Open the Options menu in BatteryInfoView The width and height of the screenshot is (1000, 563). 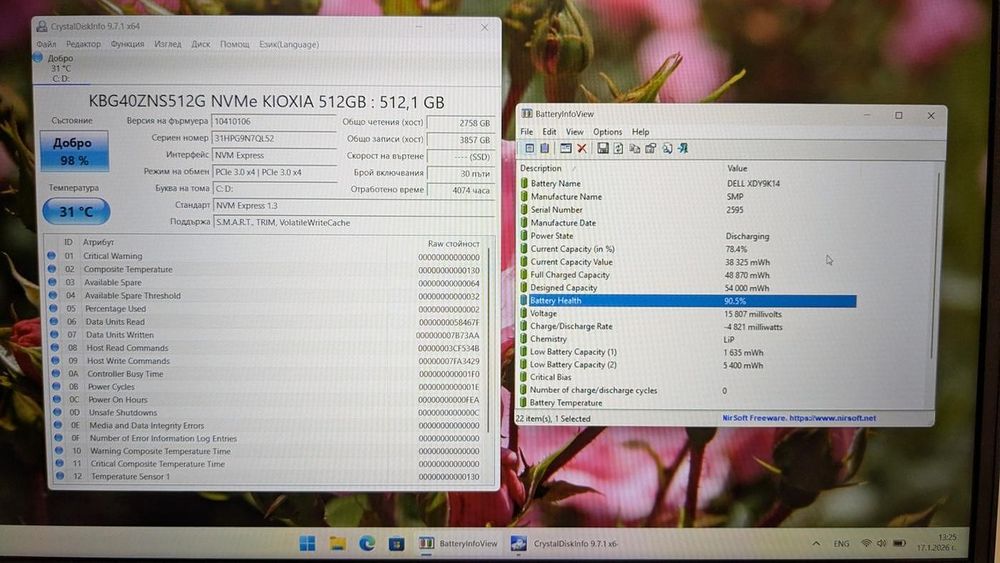point(607,131)
